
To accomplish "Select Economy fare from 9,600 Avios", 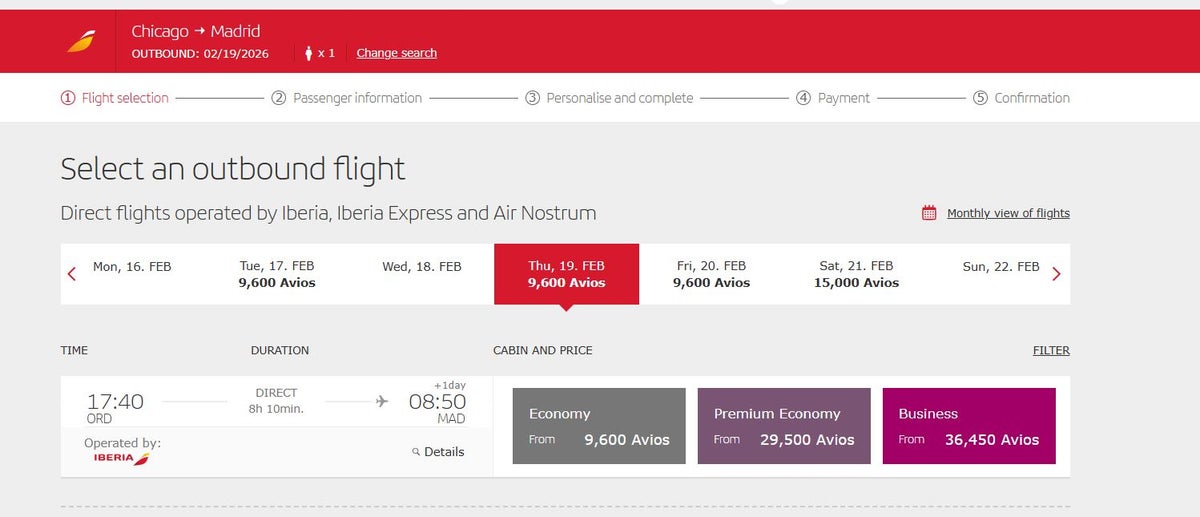I will (x=599, y=426).
